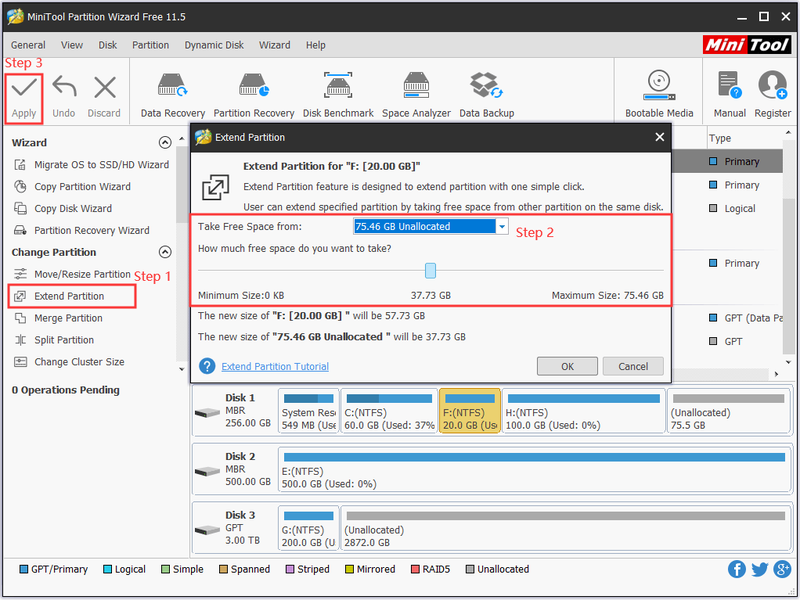Open the Facebook share icon

(736, 569)
